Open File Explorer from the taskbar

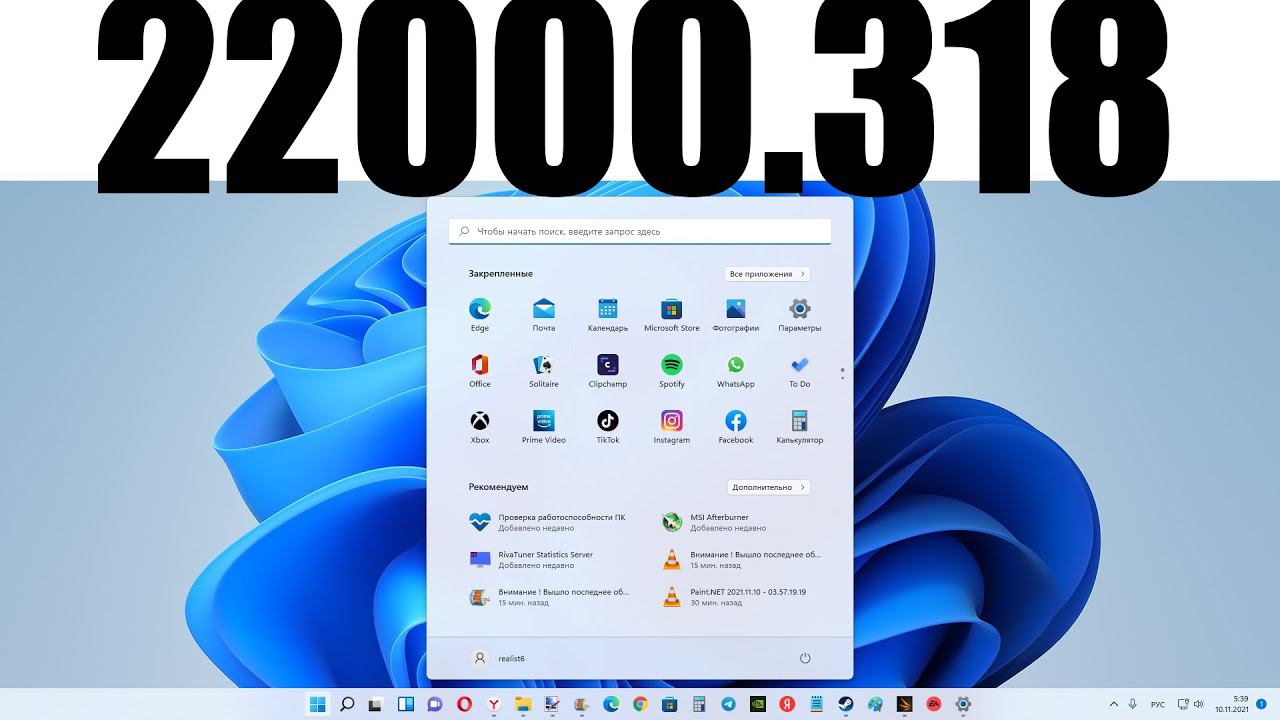[523, 704]
